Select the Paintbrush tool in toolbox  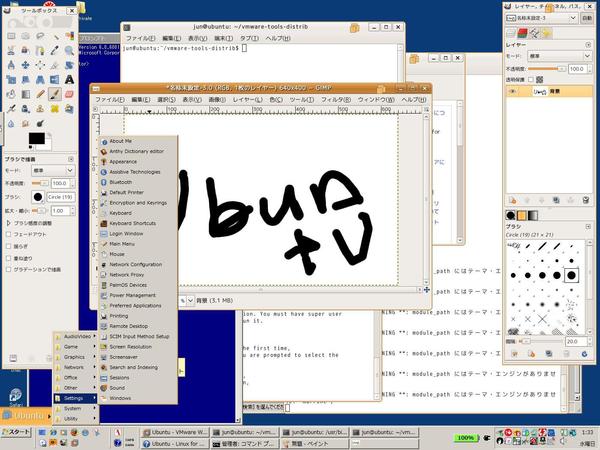55,93
